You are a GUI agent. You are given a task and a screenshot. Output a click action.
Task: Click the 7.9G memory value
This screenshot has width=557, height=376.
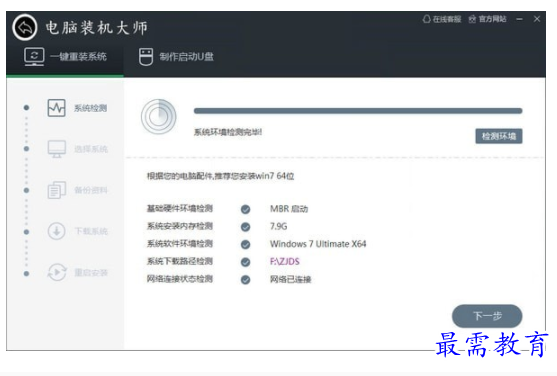tap(278, 226)
